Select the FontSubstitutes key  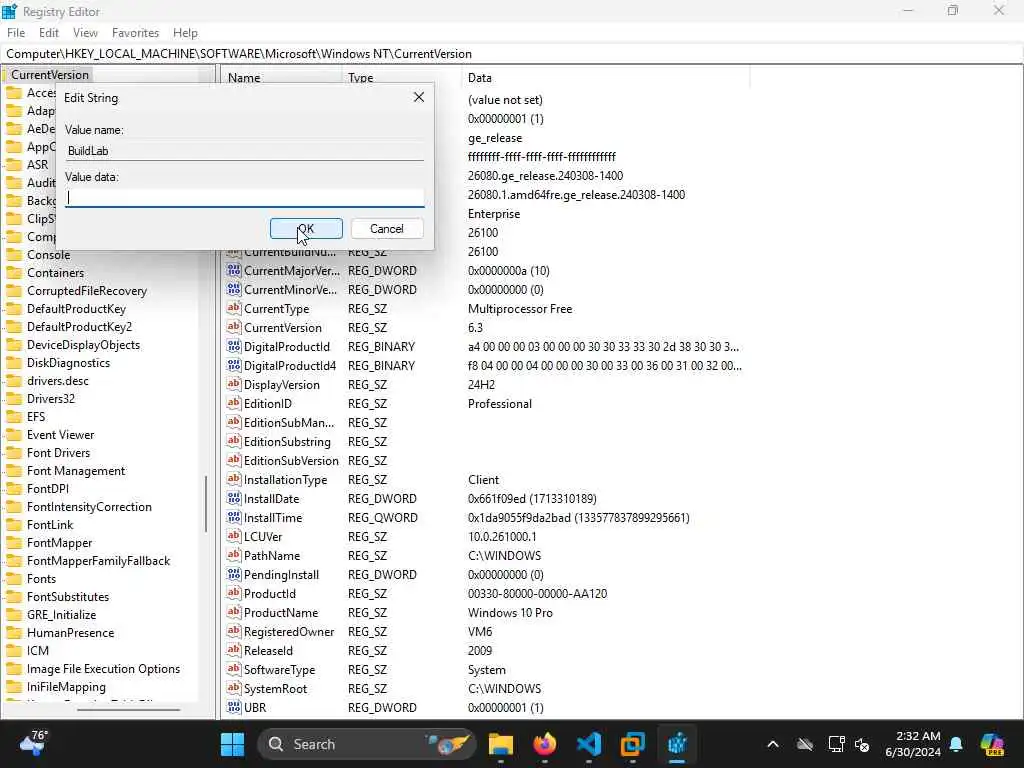click(x=68, y=597)
